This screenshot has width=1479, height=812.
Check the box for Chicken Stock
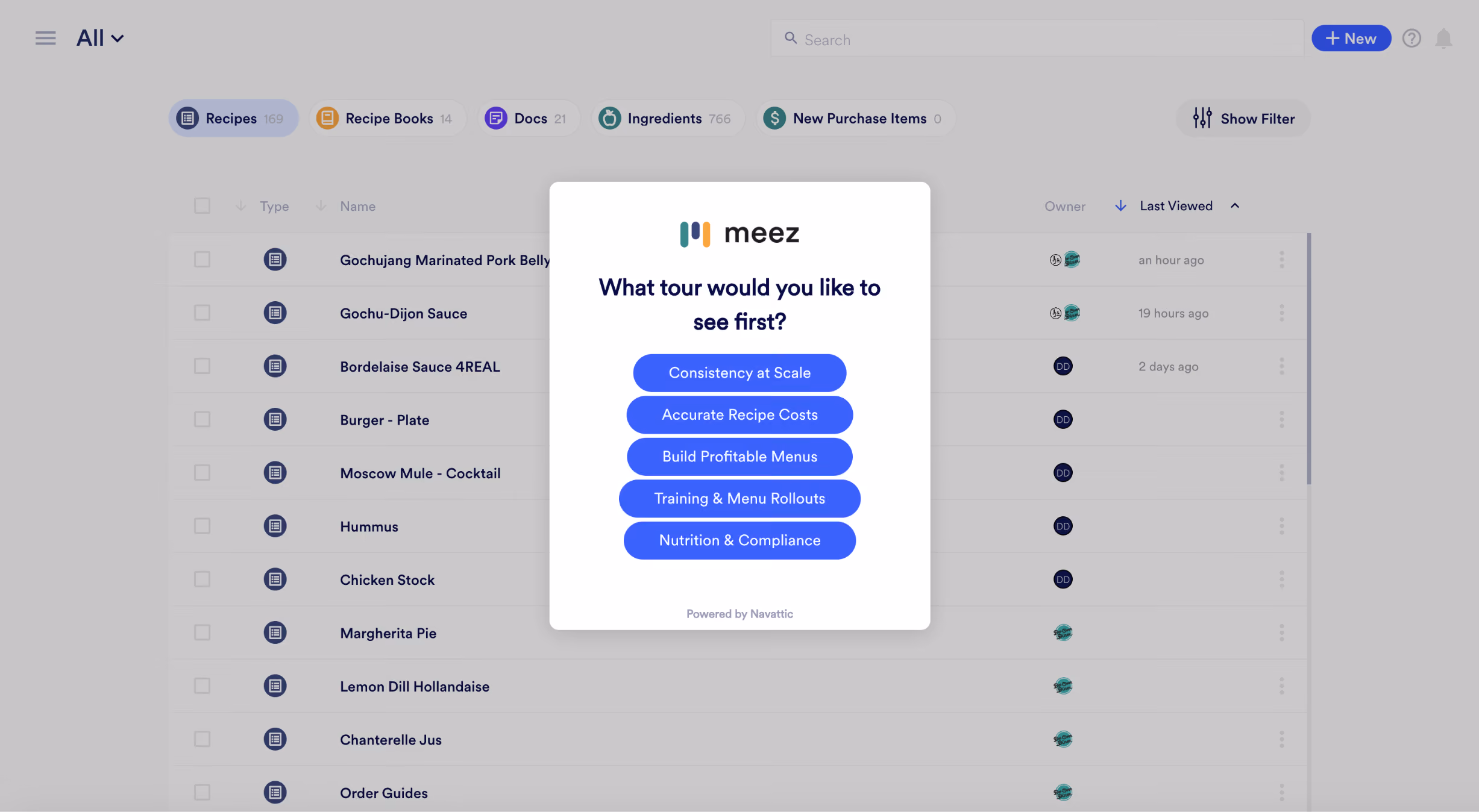pos(202,579)
